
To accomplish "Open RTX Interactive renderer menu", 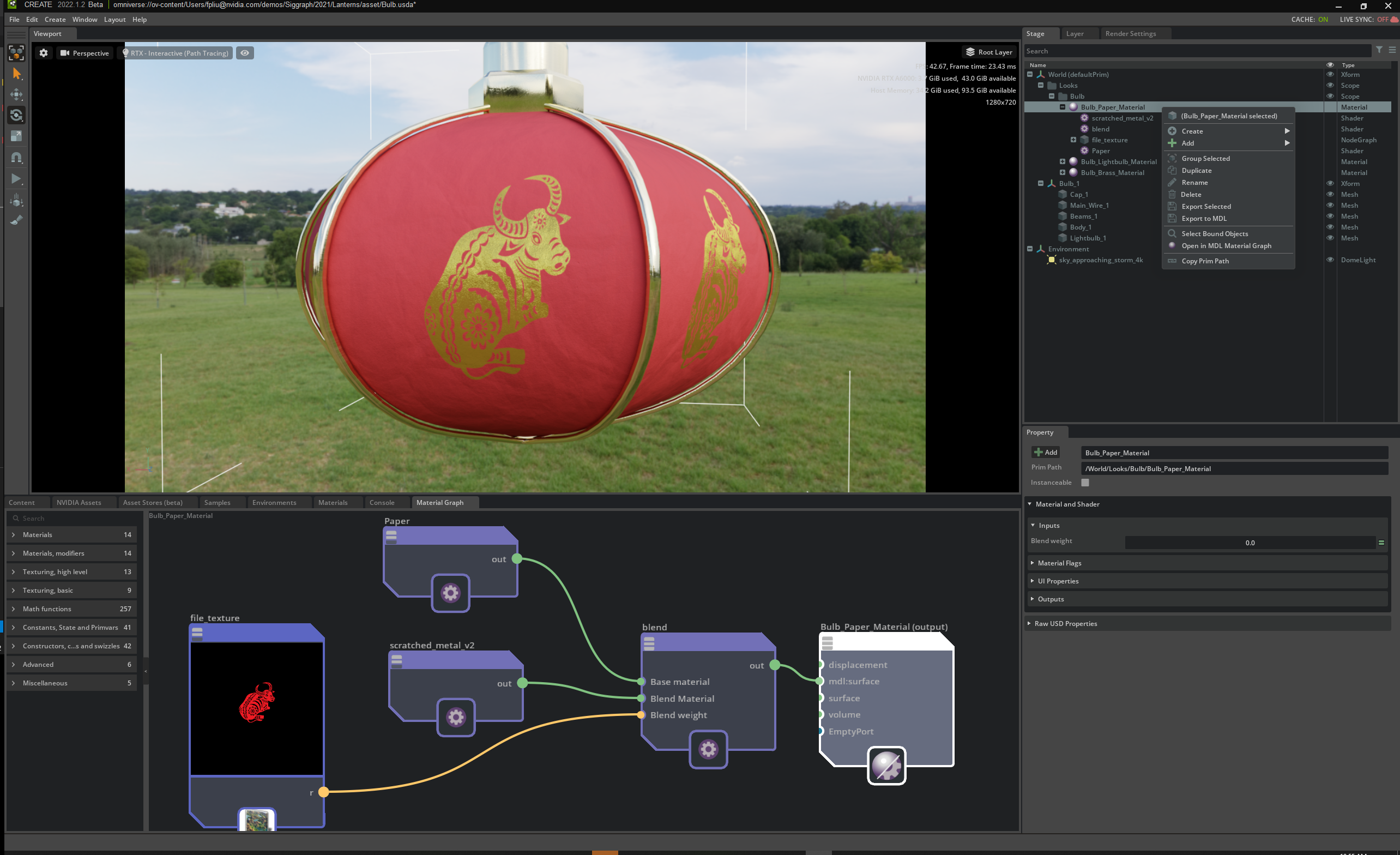I will (175, 53).
